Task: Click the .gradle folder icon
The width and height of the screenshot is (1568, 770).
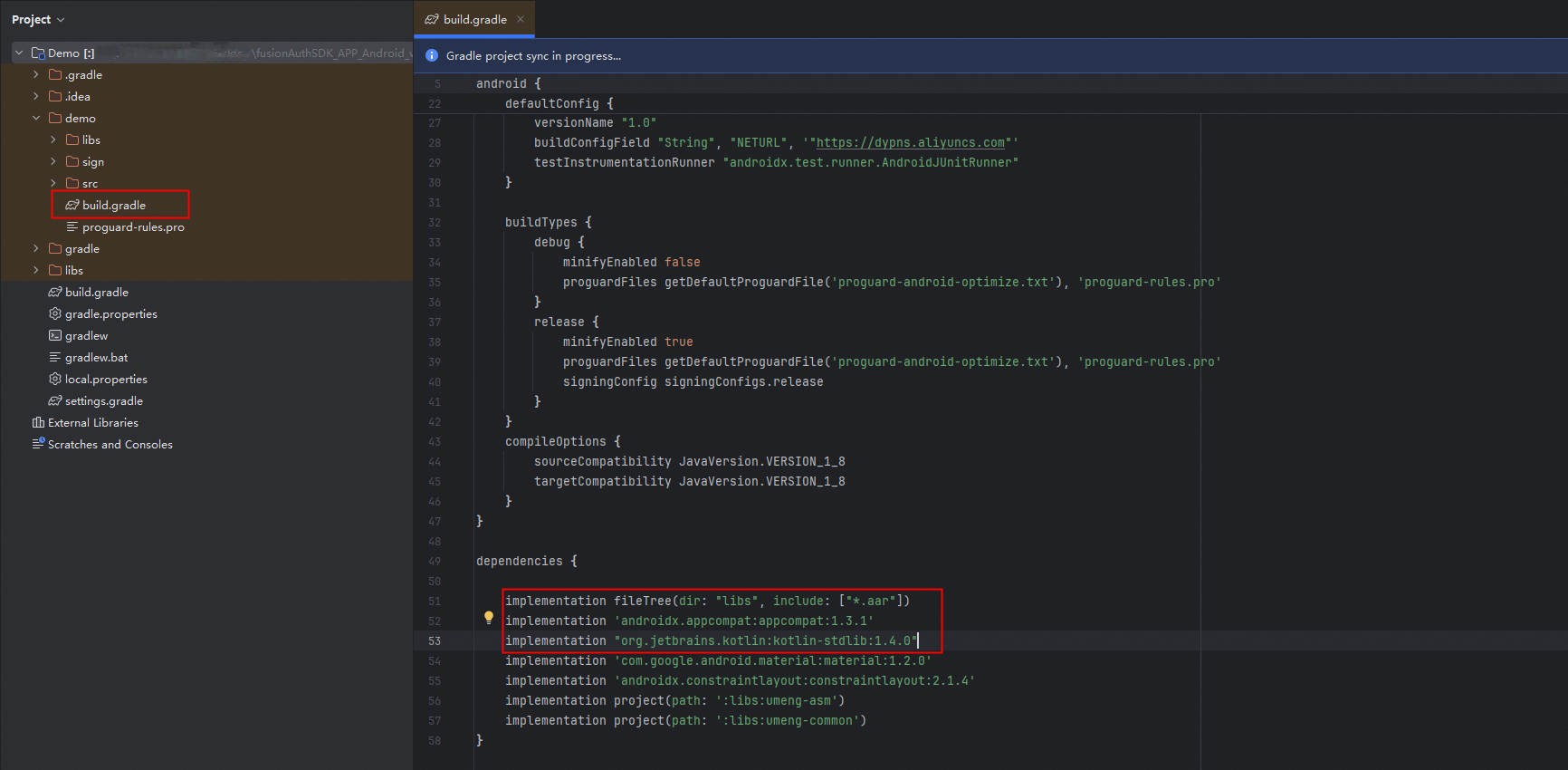Action: (x=55, y=74)
